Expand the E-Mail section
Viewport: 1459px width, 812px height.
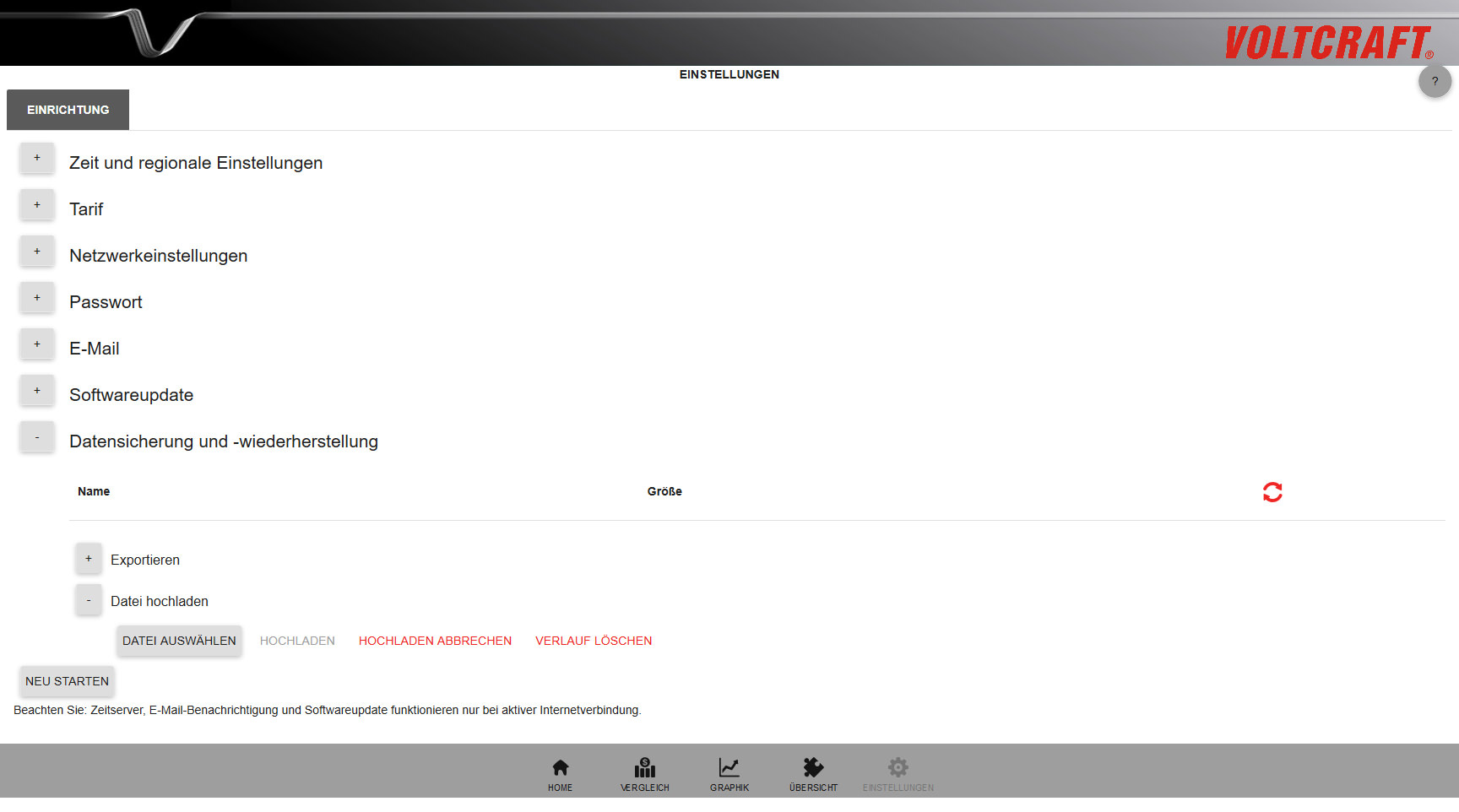click(37, 344)
